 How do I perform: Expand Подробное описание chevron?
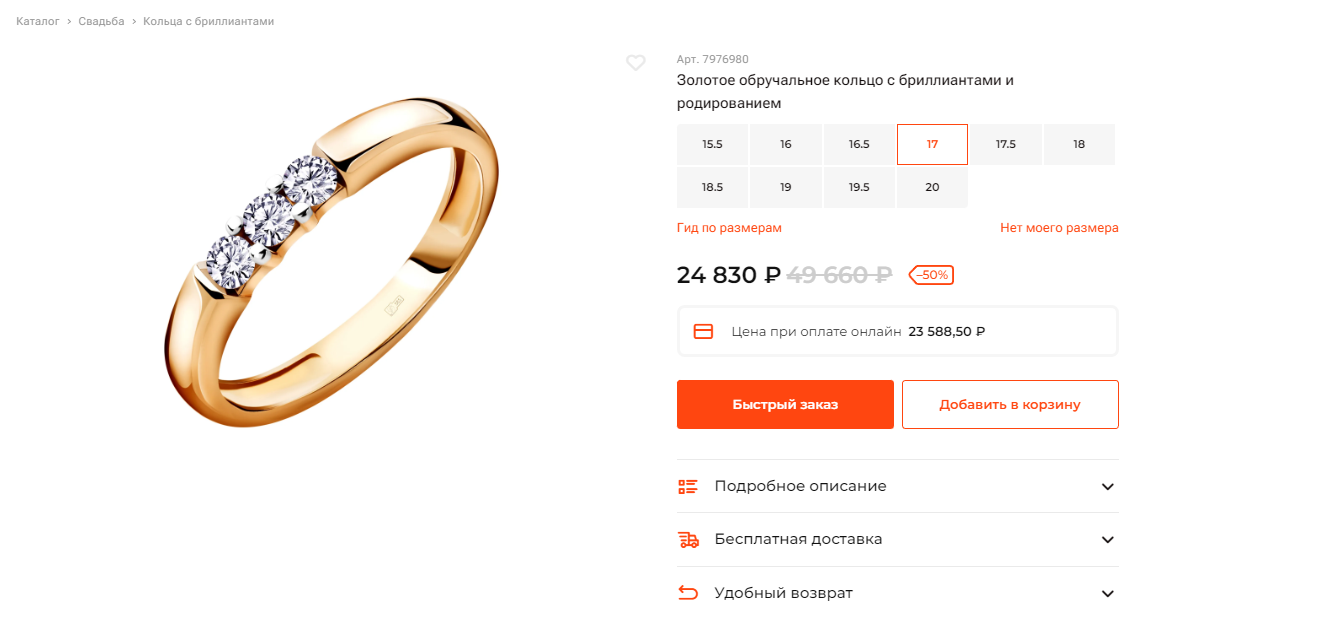coord(1107,487)
